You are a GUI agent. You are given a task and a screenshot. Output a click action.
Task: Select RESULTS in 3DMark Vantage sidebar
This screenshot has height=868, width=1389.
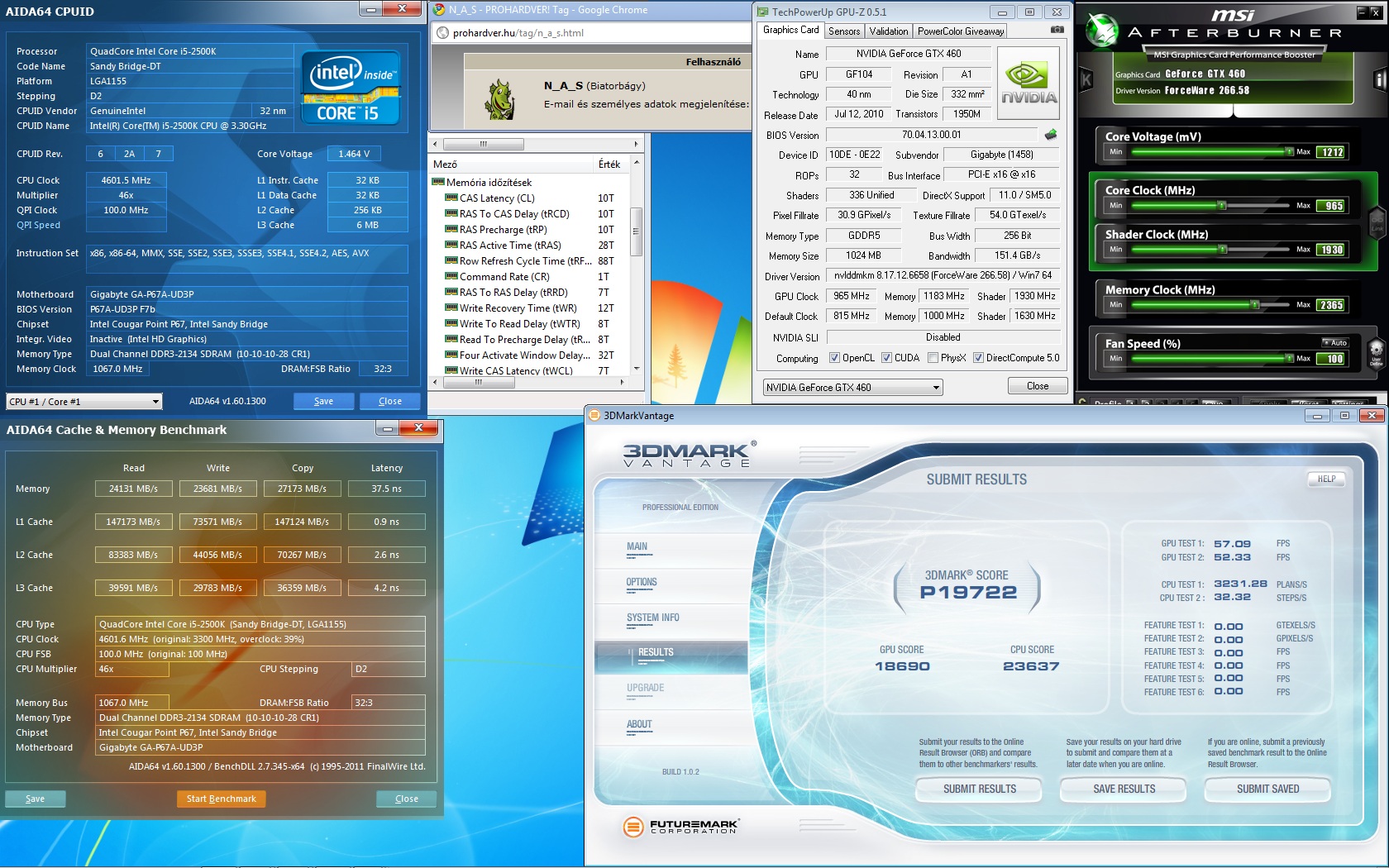(x=671, y=656)
